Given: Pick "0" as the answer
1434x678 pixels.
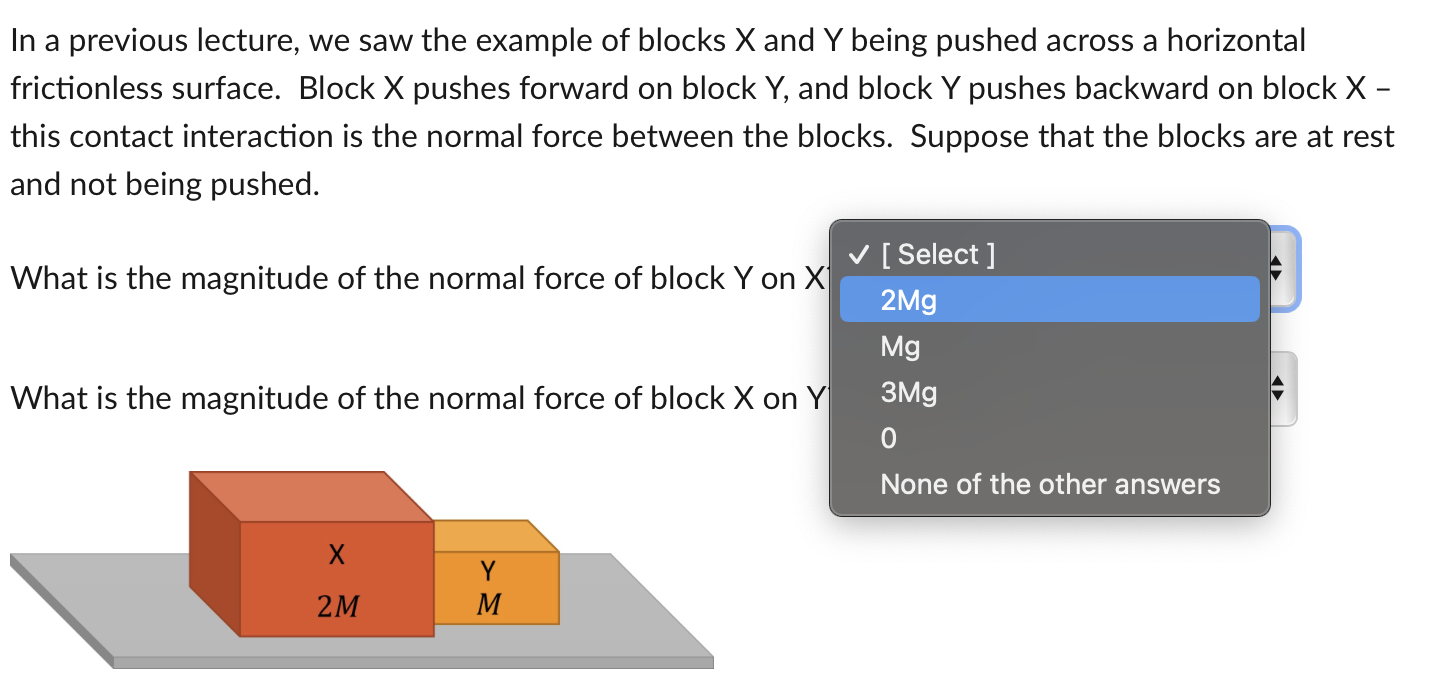Looking at the screenshot, I should [x=888, y=437].
